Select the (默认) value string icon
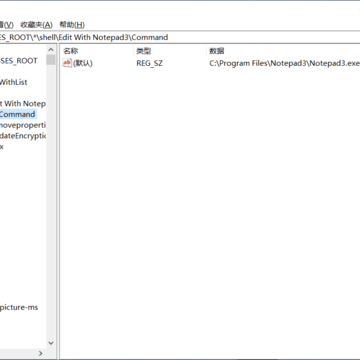This screenshot has width=360, height=360. 67,63
